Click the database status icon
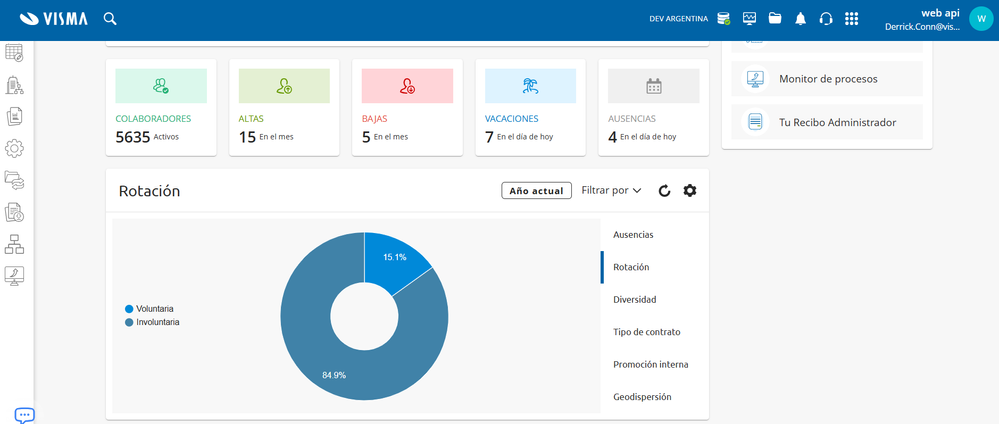Image resolution: width=999 pixels, height=424 pixels. 723,19
